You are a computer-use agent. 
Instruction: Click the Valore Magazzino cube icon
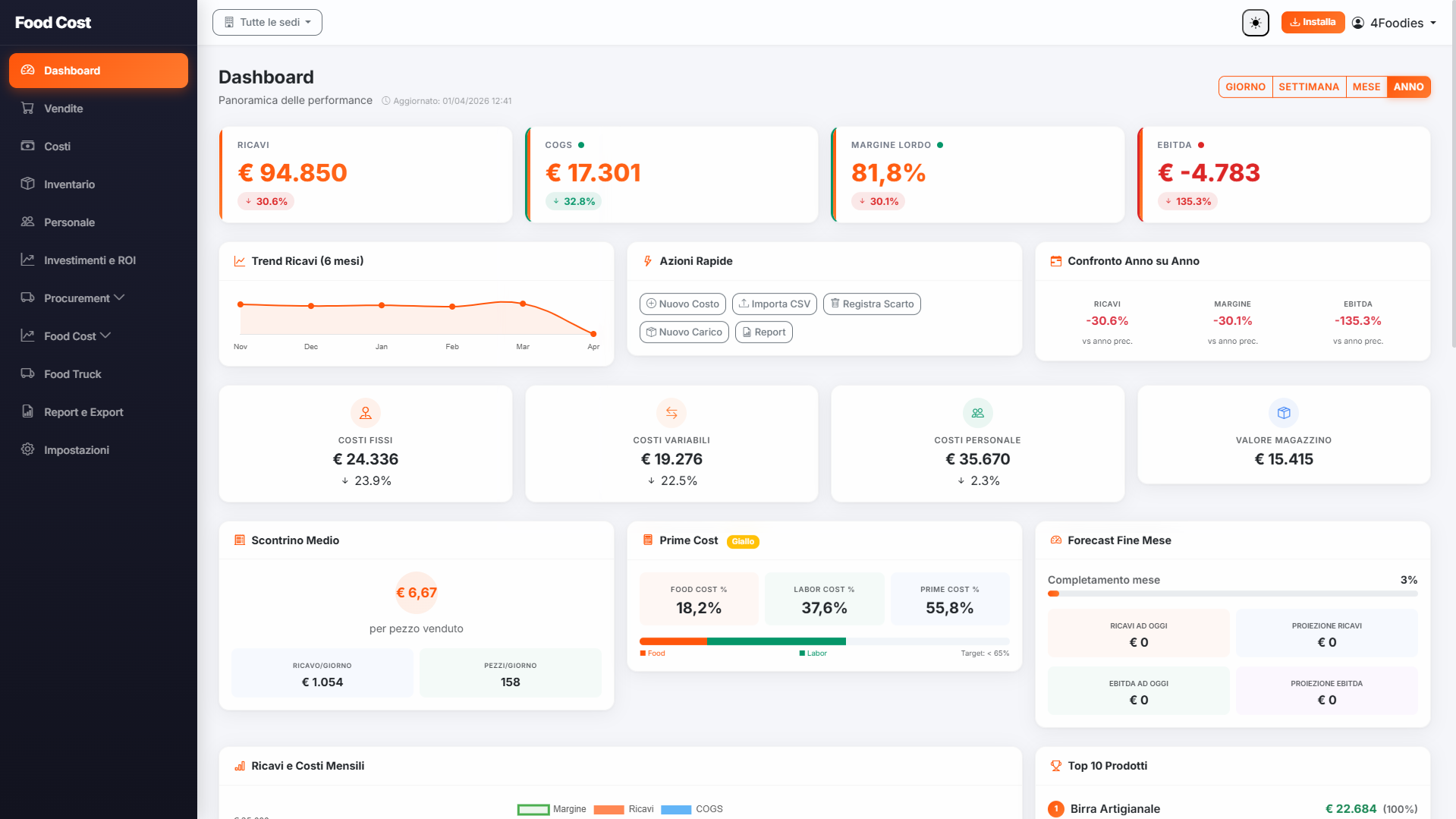[1283, 413]
